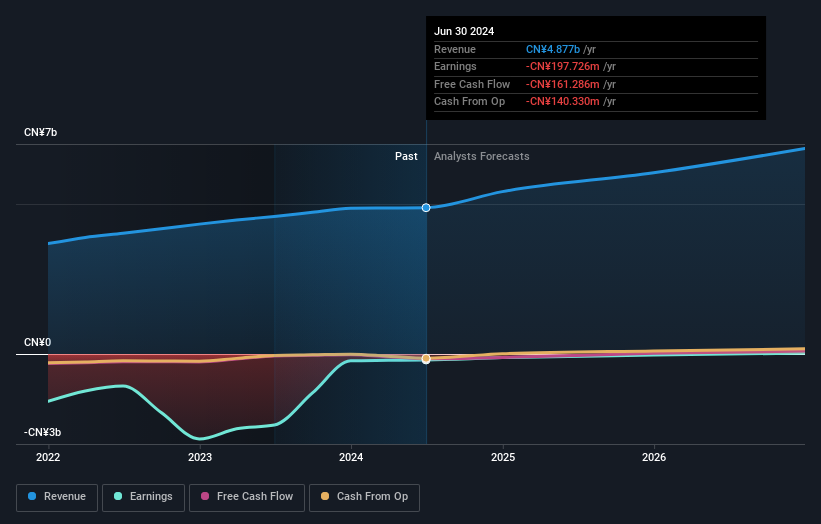Select the Revenue data point marker at Jun 2024

[426, 208]
